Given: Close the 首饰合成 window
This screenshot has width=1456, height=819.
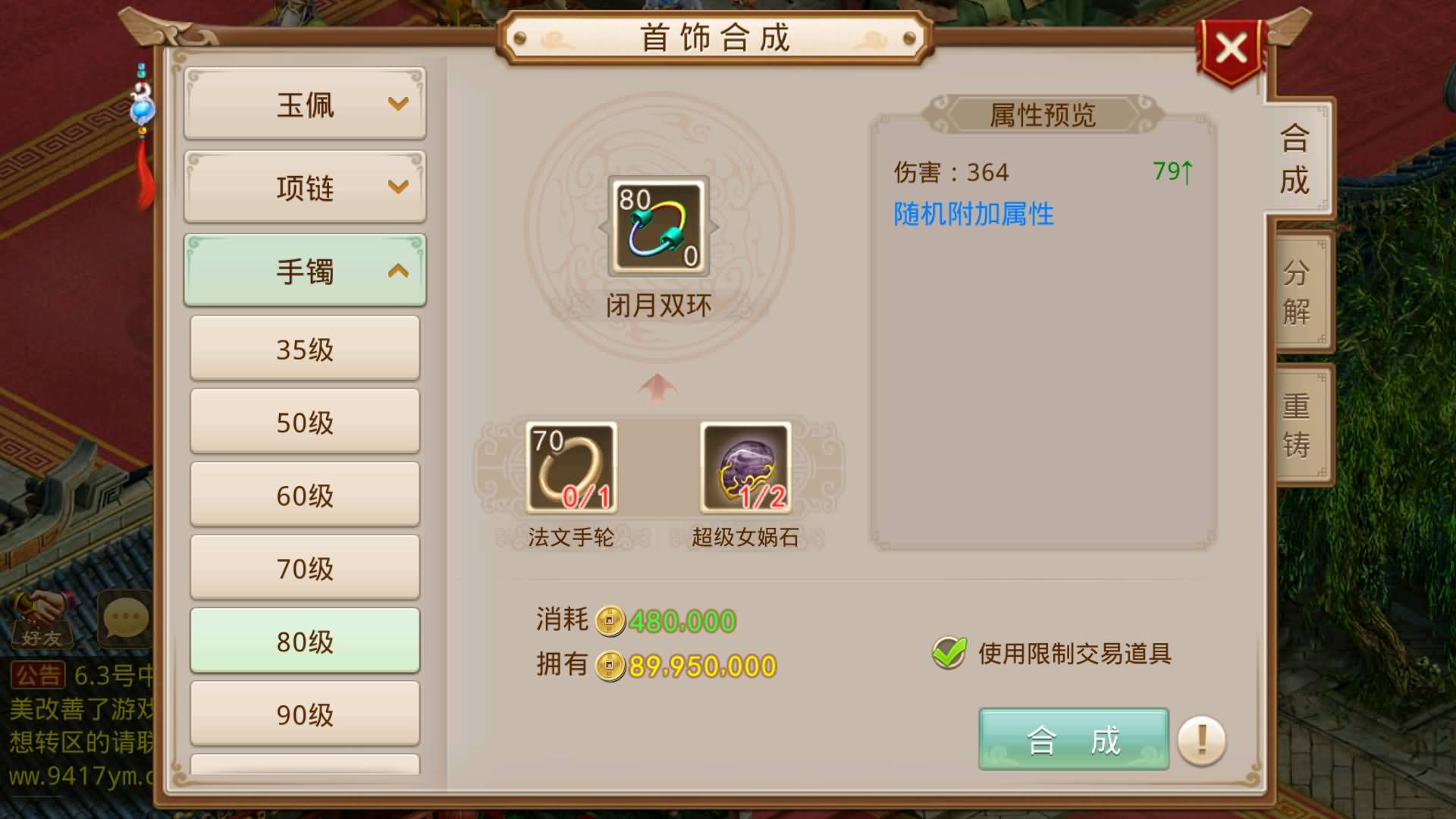Looking at the screenshot, I should coord(1231,50).
